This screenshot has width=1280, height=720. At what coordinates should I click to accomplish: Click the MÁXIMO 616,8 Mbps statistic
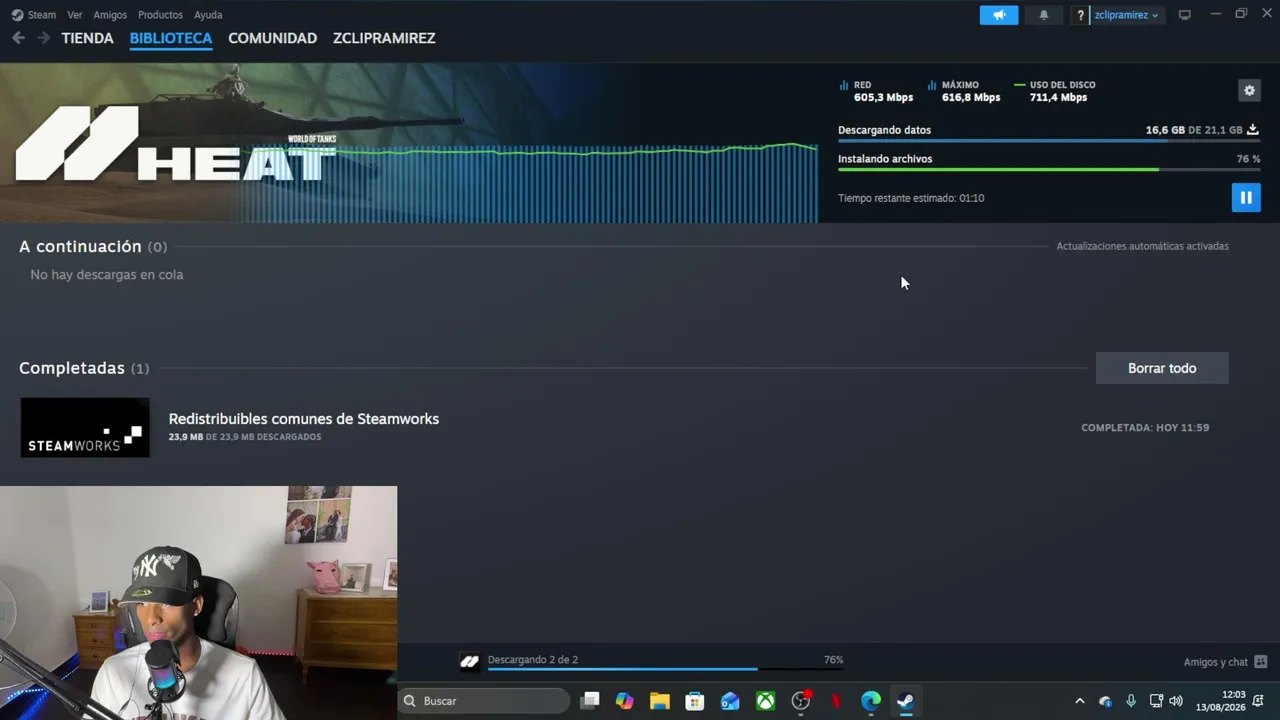(x=964, y=91)
